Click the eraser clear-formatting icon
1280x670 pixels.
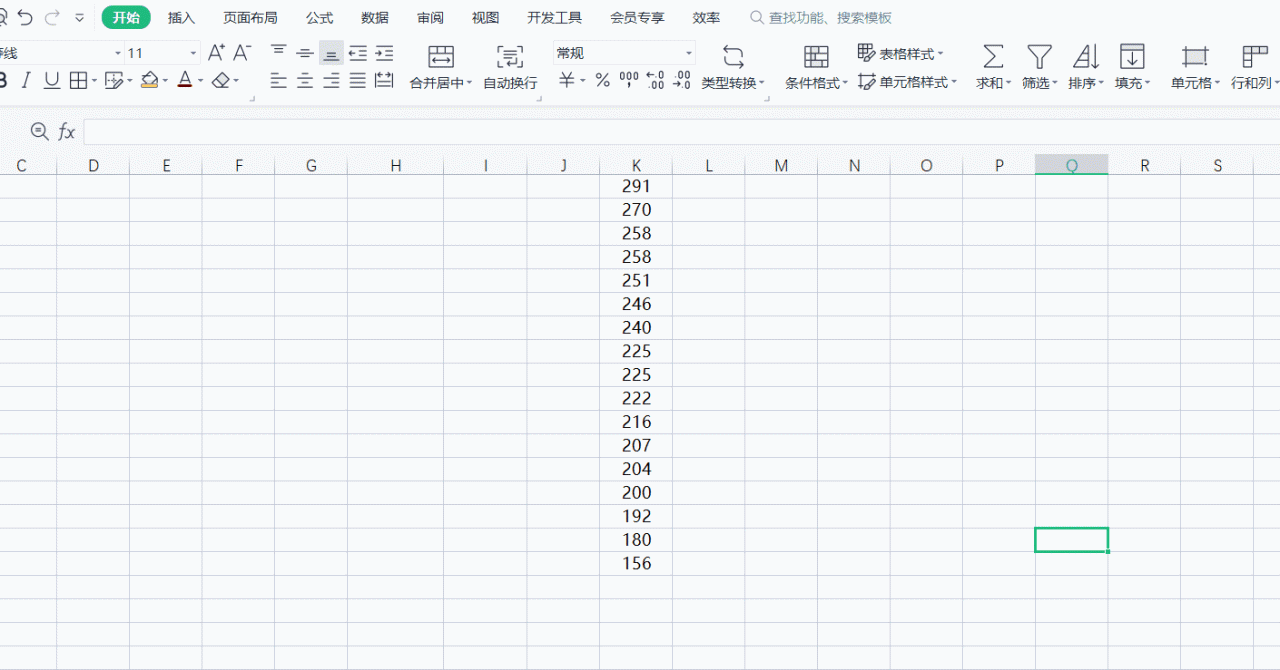221,81
